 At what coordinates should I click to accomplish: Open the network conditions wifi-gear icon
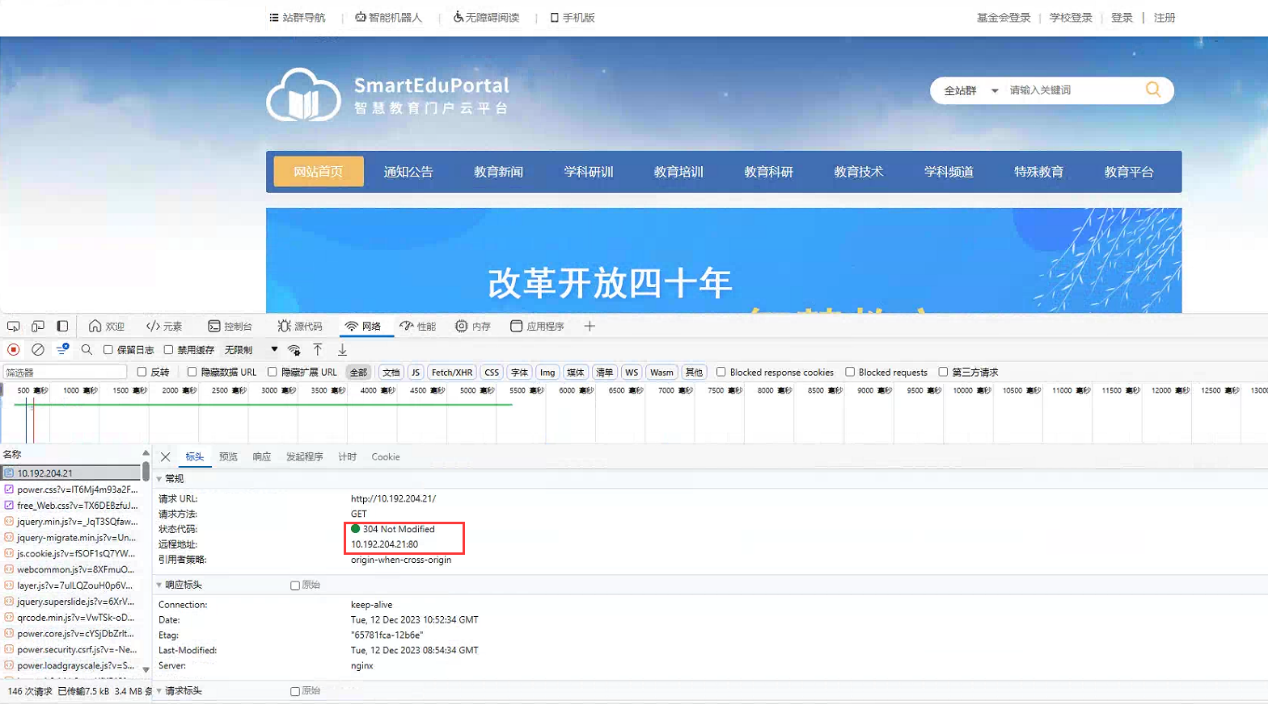pyautogui.click(x=294, y=350)
